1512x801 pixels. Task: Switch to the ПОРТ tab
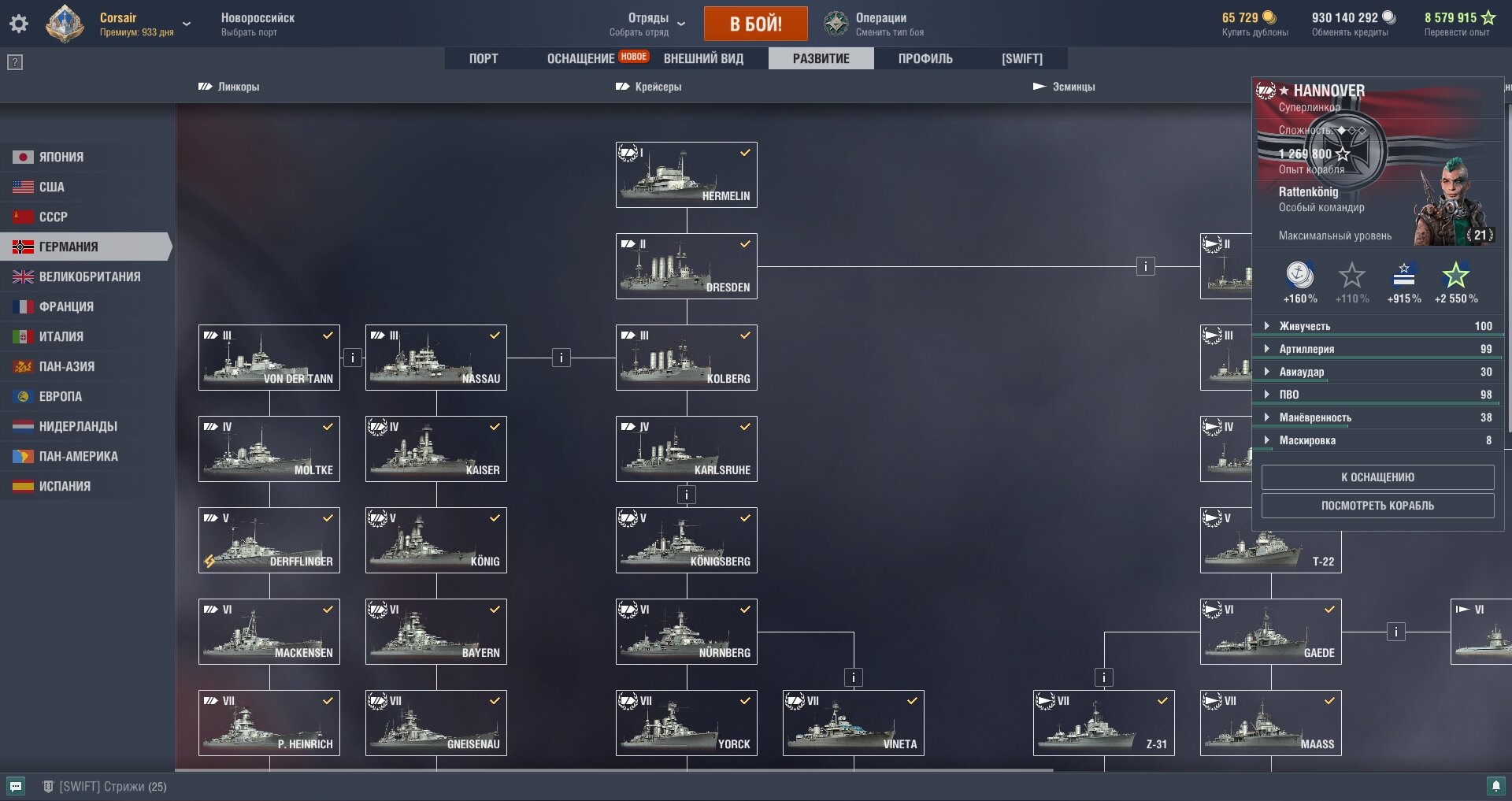pyautogui.click(x=484, y=58)
